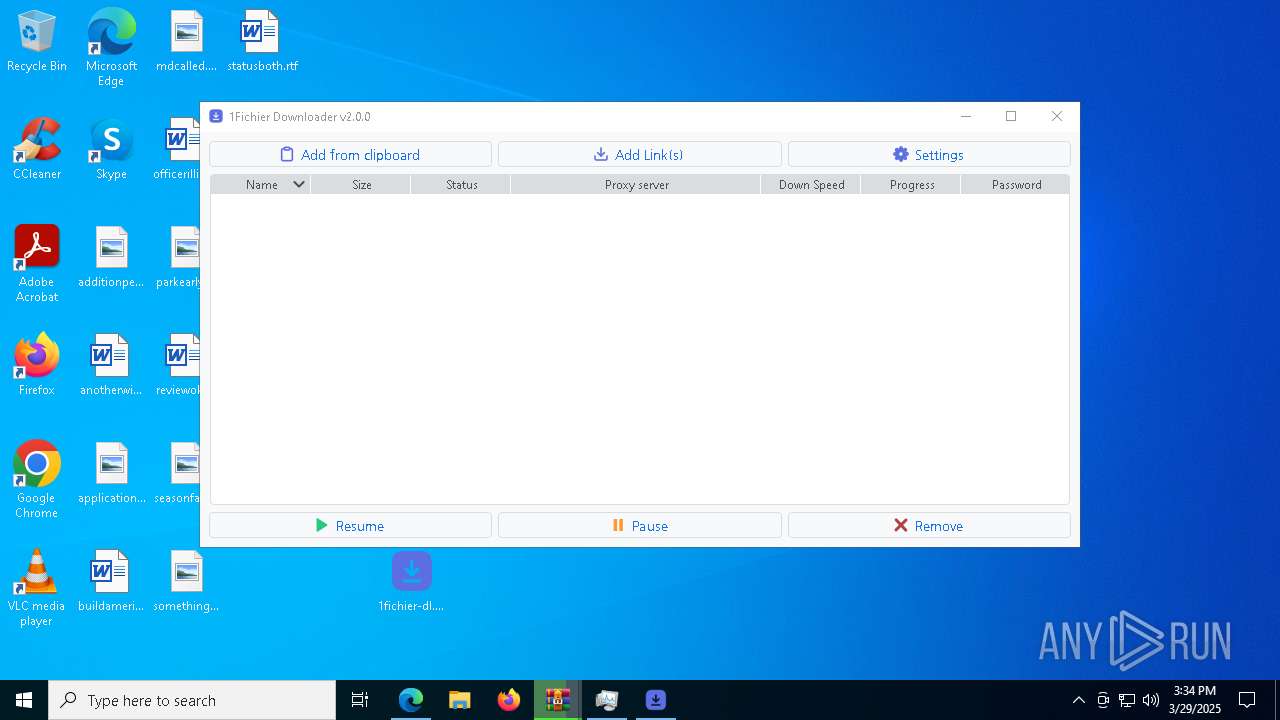Select the additionpe image file icon

[111, 258]
